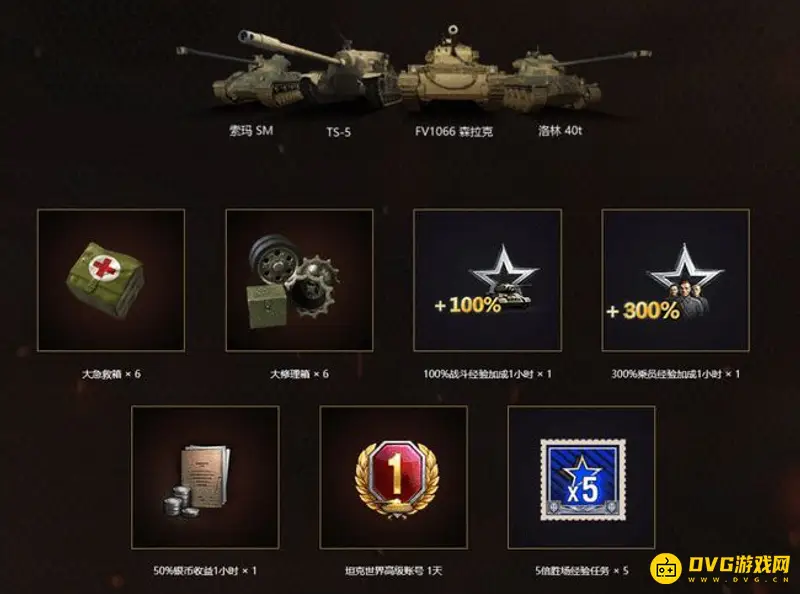Screen dimensions: 800x594
Task: Click the TS-5 name label
Action: [338, 132]
